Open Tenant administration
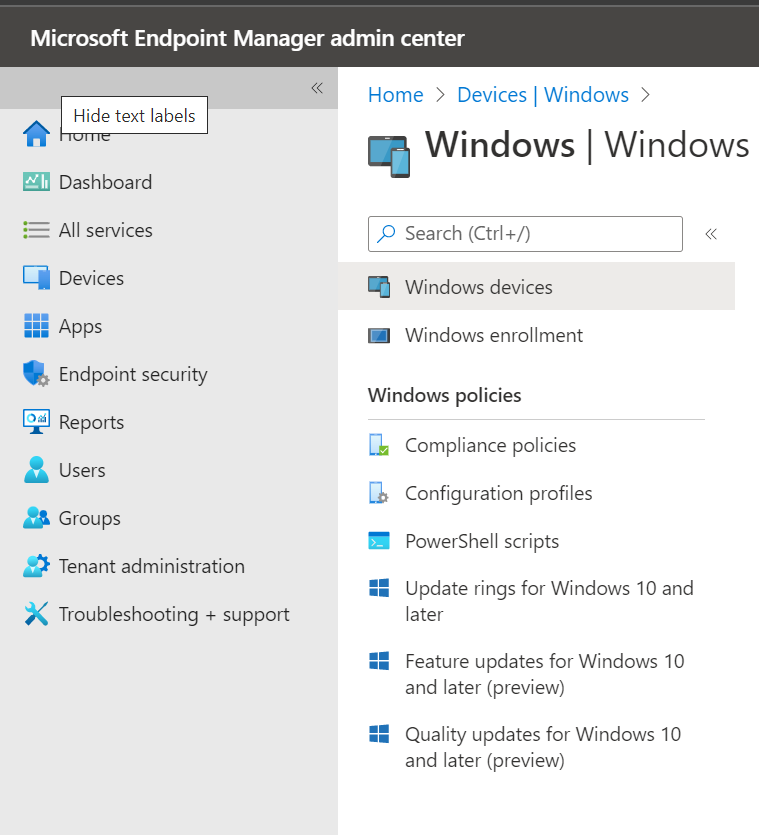The width and height of the screenshot is (759, 835). tap(152, 566)
